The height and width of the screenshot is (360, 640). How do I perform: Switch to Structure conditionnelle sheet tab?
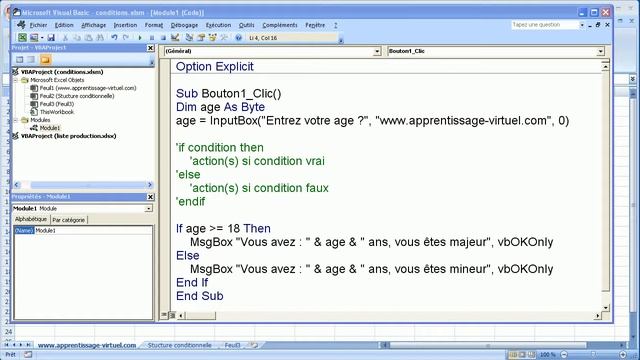point(180,345)
